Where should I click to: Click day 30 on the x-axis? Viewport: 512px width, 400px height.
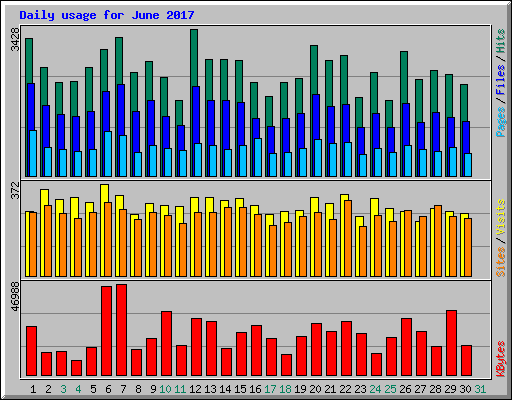point(465,389)
